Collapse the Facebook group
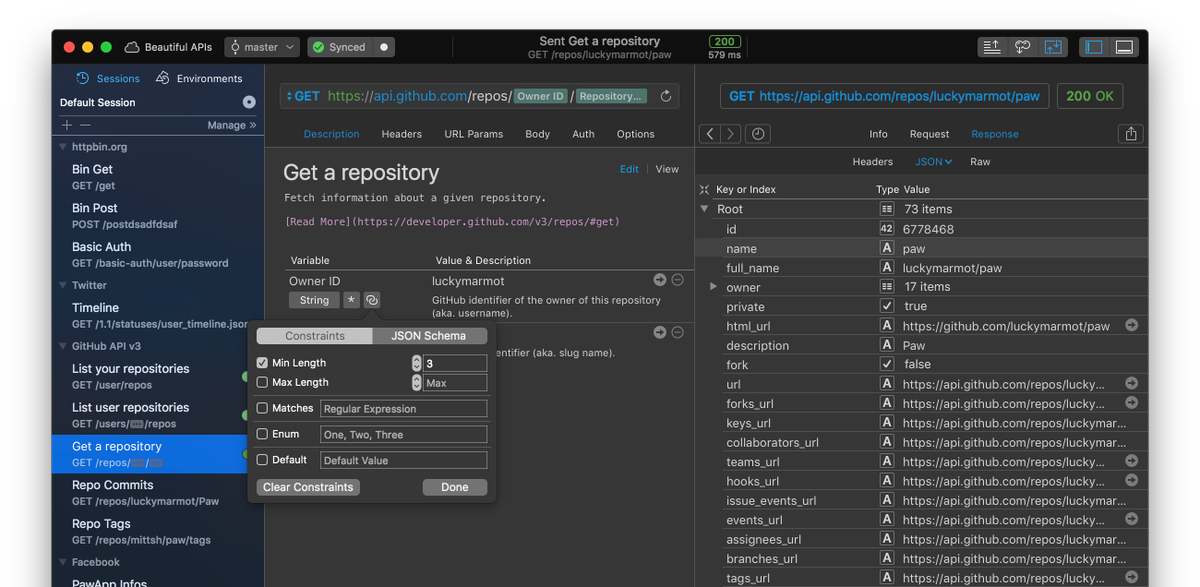The width and height of the screenshot is (1200, 587). tap(62, 562)
